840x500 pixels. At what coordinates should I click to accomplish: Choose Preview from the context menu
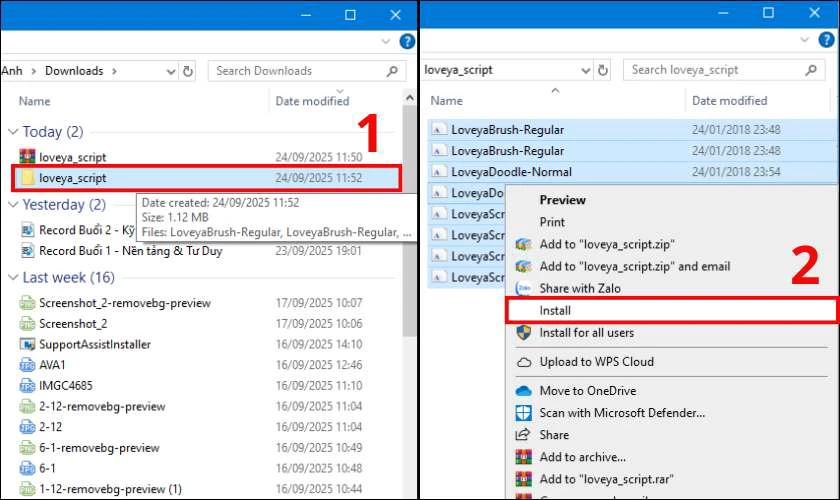click(562, 200)
